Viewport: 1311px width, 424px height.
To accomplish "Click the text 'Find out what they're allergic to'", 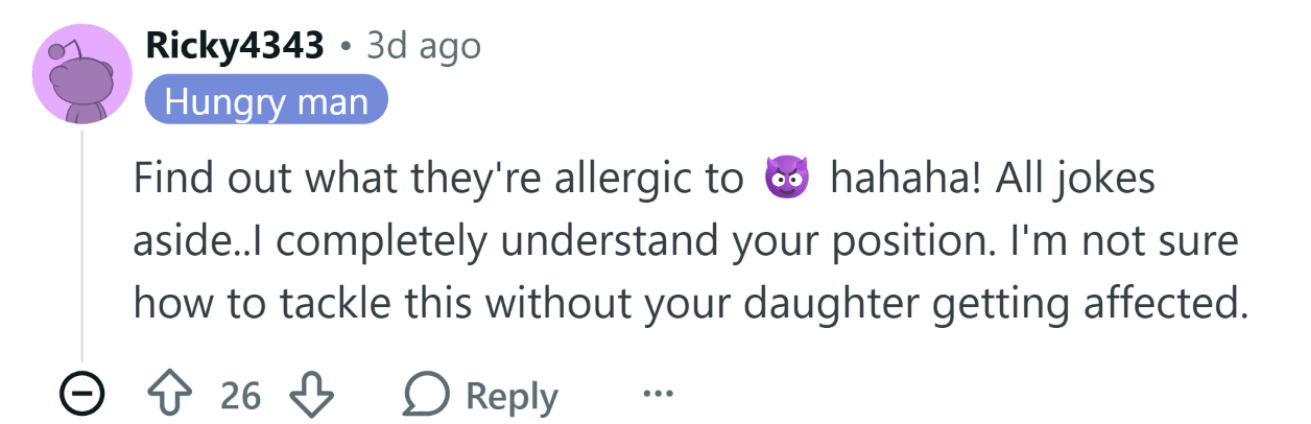I will pyautogui.click(x=439, y=180).
